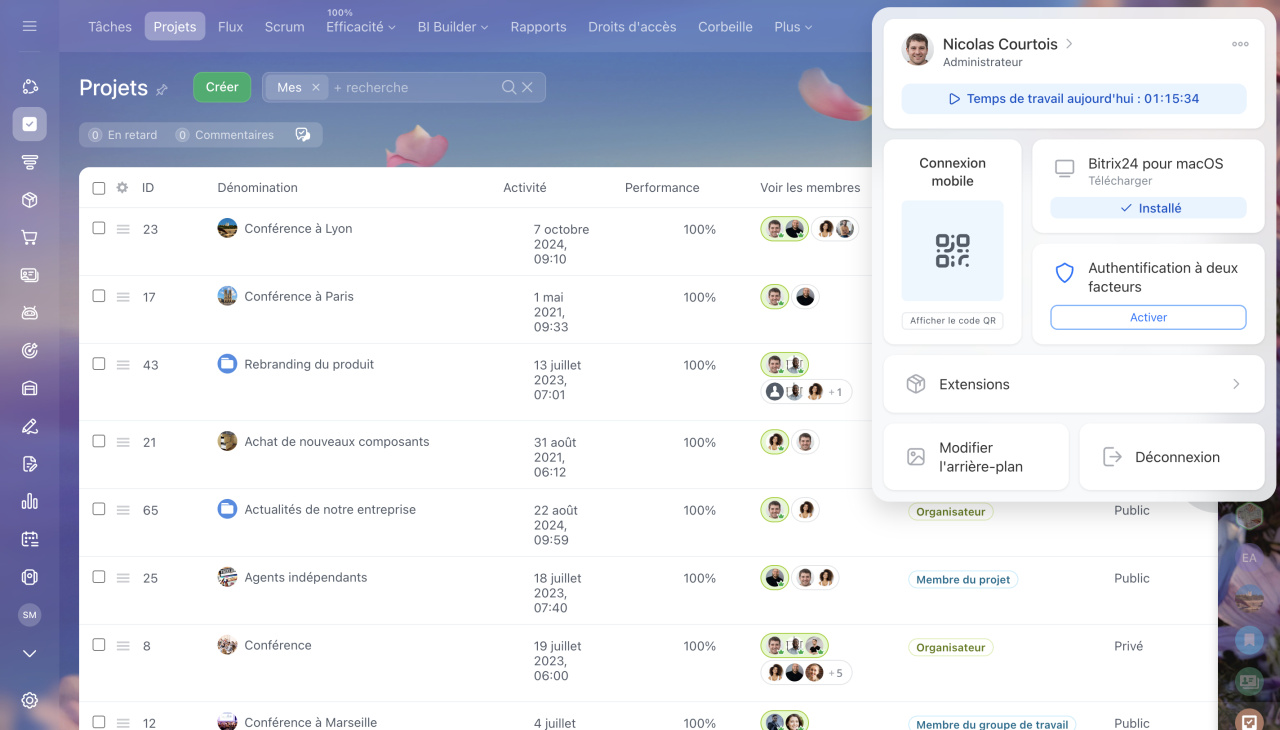Click the chat bubble icon near Commentaires
The height and width of the screenshot is (730, 1280).
(x=303, y=135)
